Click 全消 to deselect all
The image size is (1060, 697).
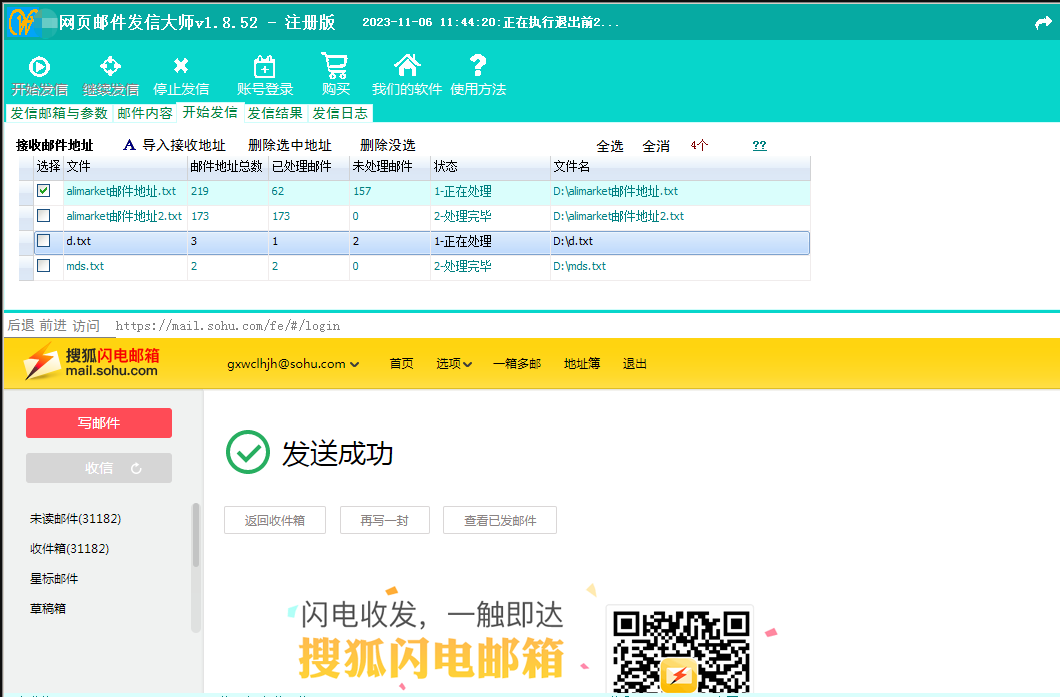click(x=656, y=146)
